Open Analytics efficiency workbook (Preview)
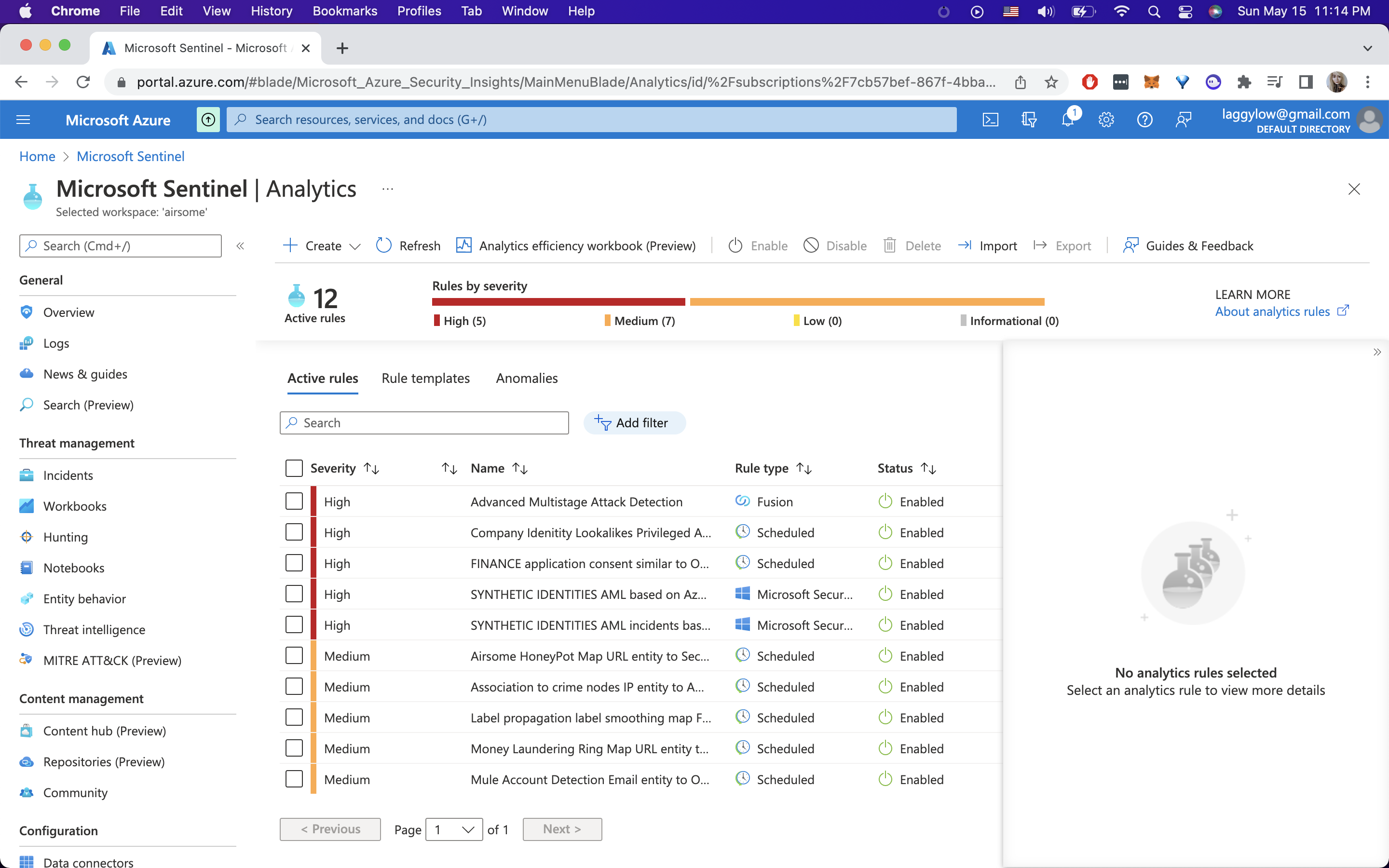Image resolution: width=1389 pixels, height=868 pixels. [576, 246]
